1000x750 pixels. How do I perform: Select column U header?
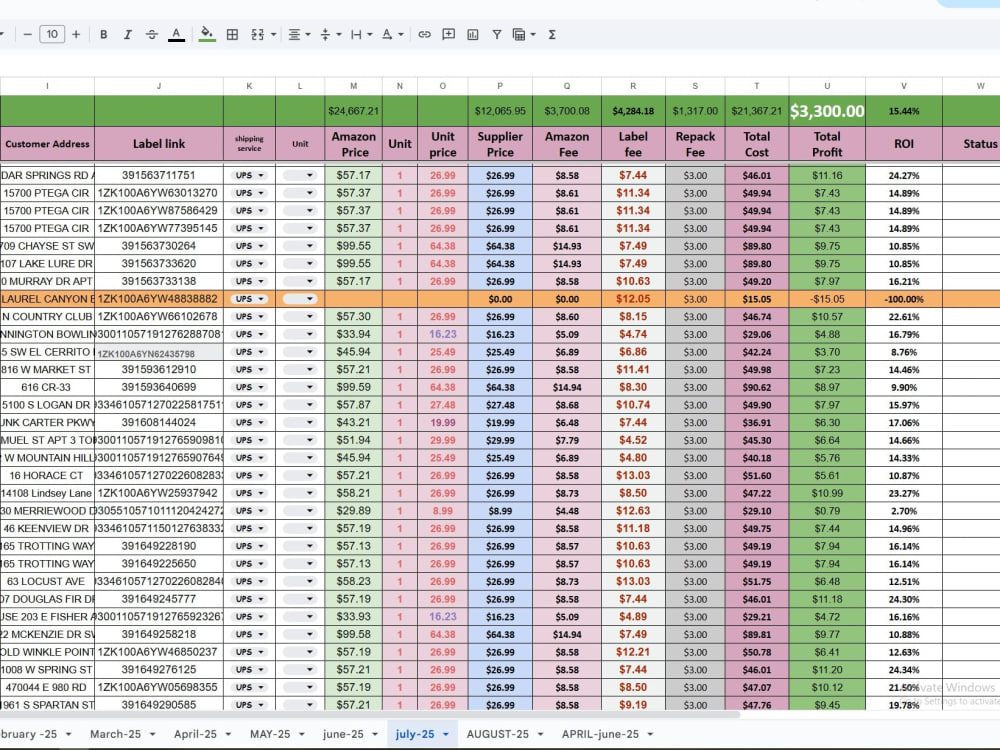coord(827,85)
